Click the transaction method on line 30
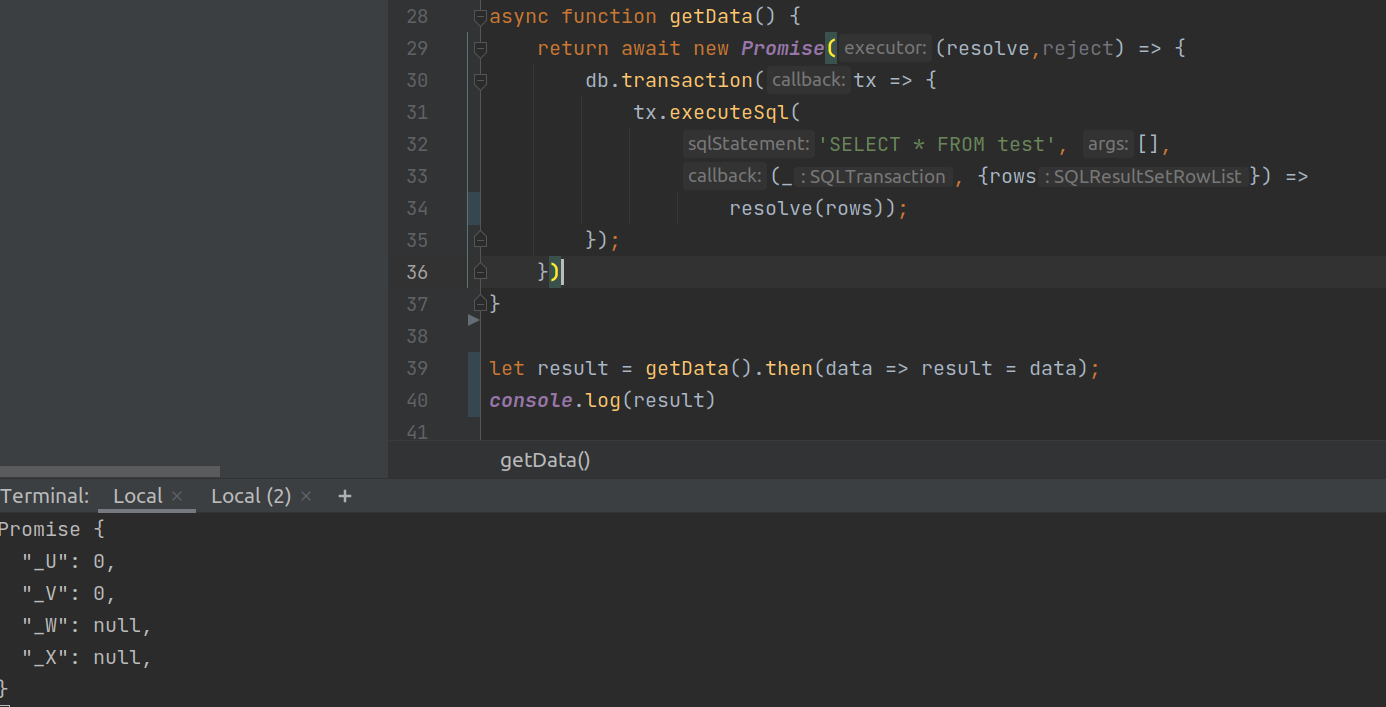 [687, 80]
